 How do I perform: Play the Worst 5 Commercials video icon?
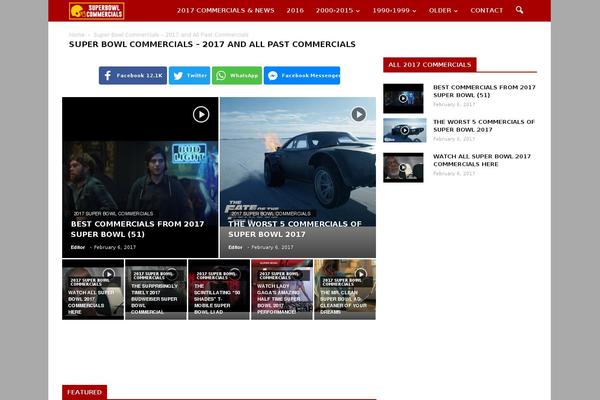point(359,114)
